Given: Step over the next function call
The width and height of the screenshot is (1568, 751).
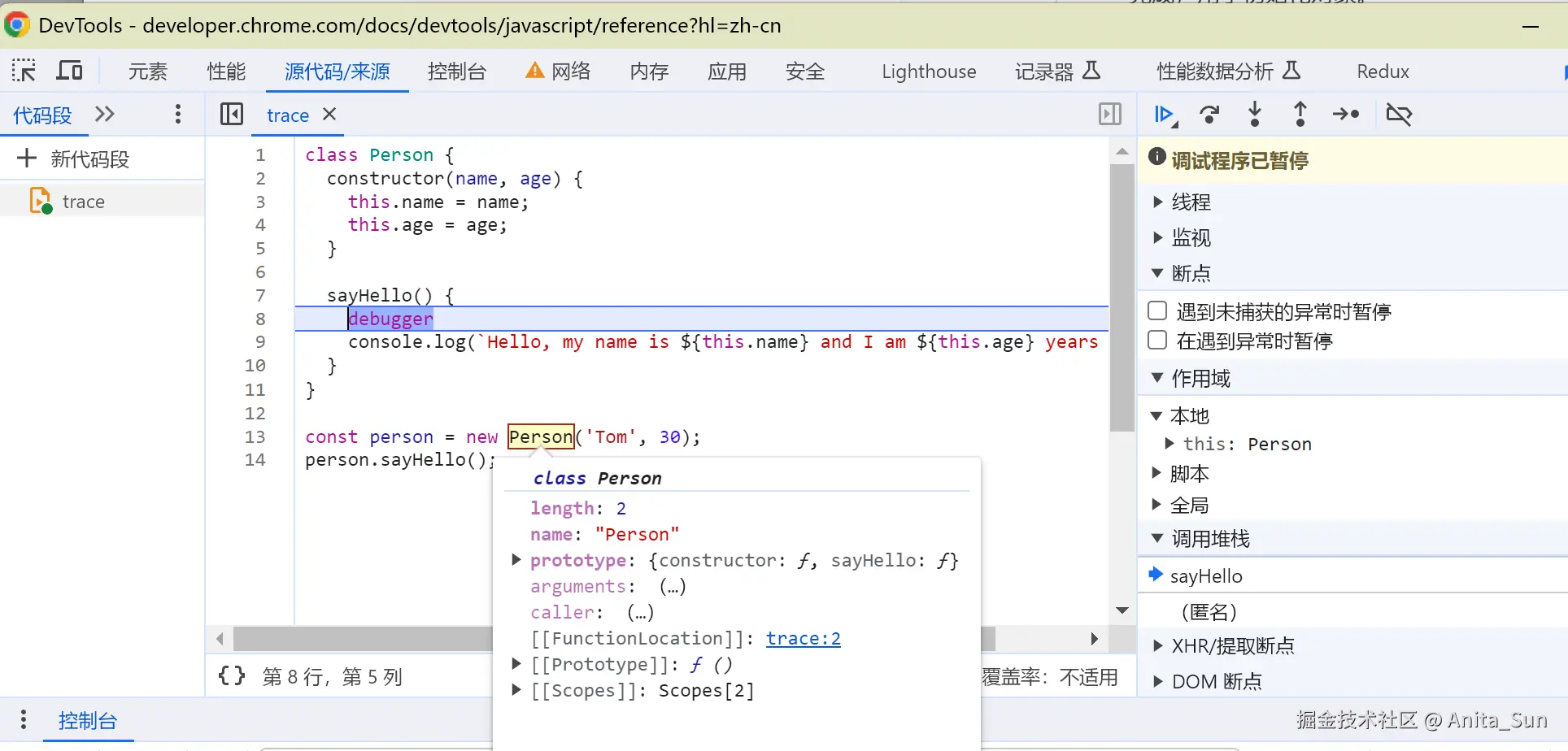Looking at the screenshot, I should pos(1210,115).
